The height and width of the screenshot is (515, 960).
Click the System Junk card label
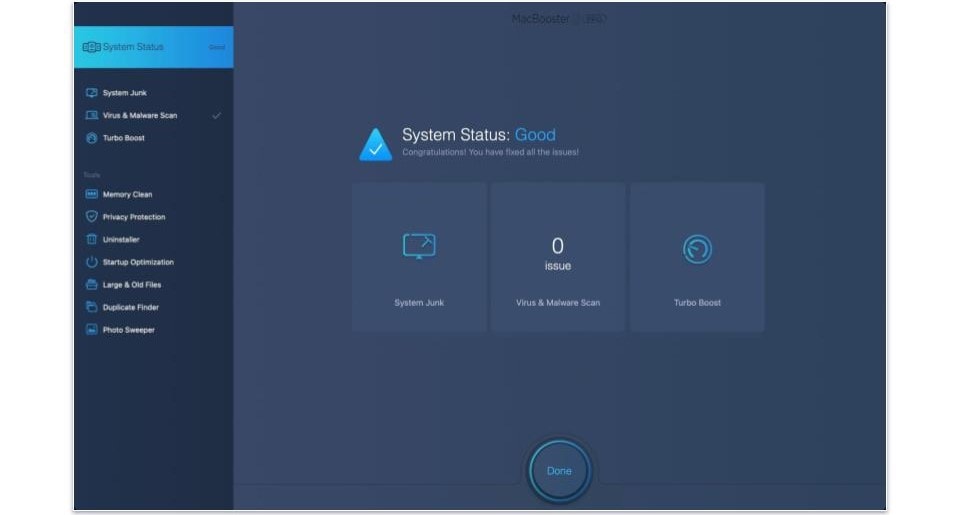pyautogui.click(x=419, y=303)
